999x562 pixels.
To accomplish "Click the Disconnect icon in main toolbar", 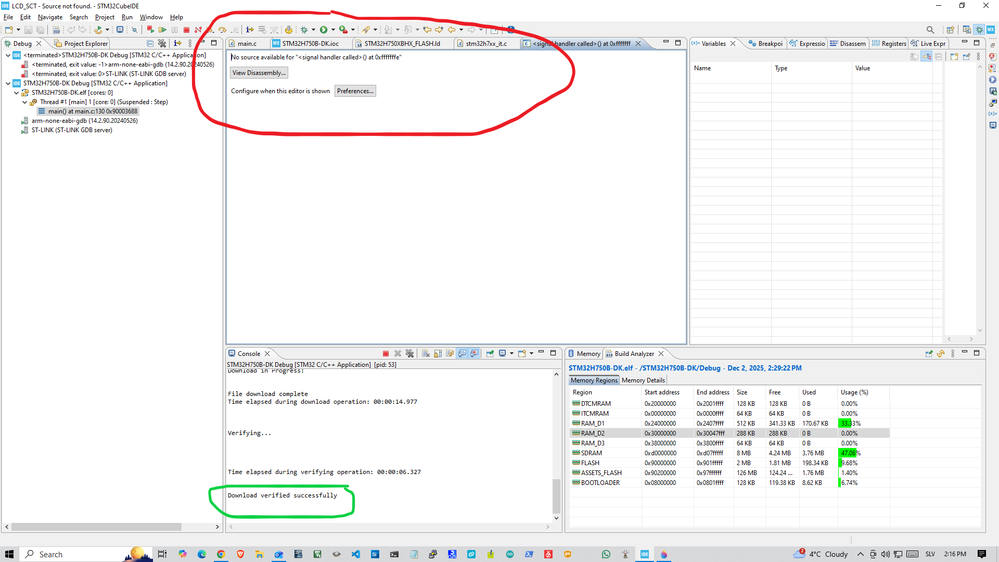I will tap(198, 29).
